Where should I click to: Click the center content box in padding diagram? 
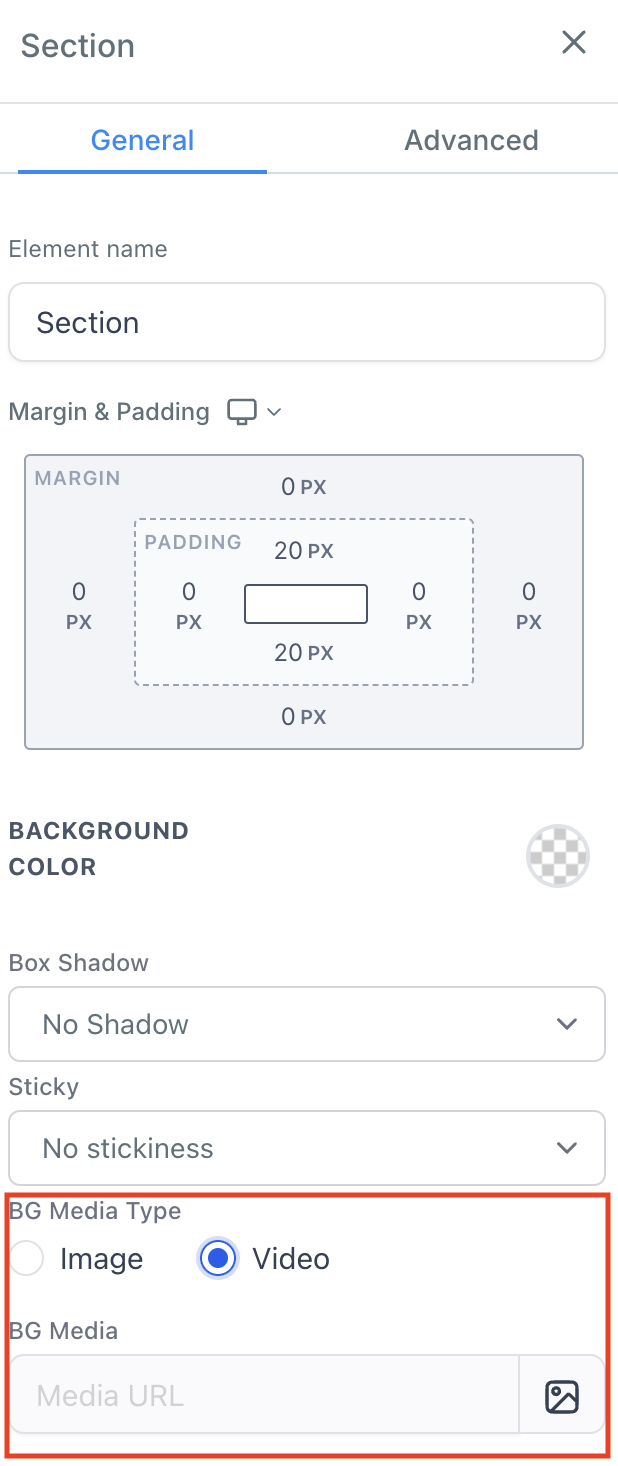click(306, 604)
